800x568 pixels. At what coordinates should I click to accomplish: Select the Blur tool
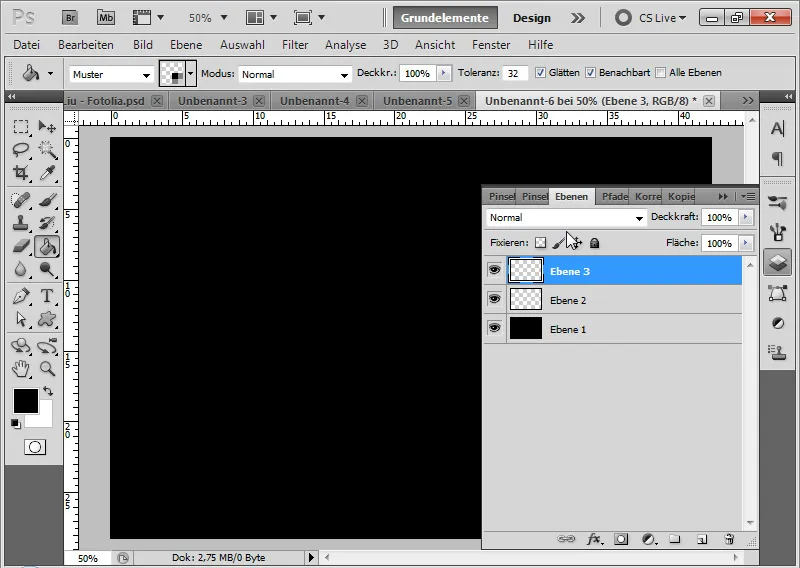point(21,269)
